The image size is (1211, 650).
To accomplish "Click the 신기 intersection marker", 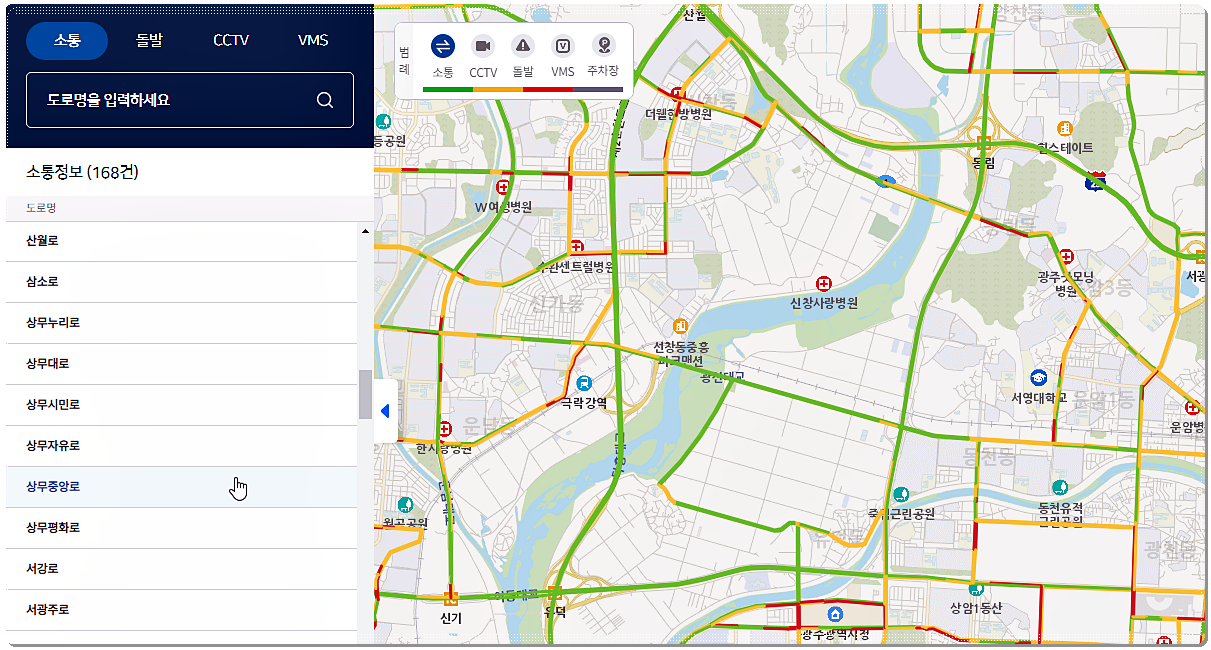I will pos(451,599).
